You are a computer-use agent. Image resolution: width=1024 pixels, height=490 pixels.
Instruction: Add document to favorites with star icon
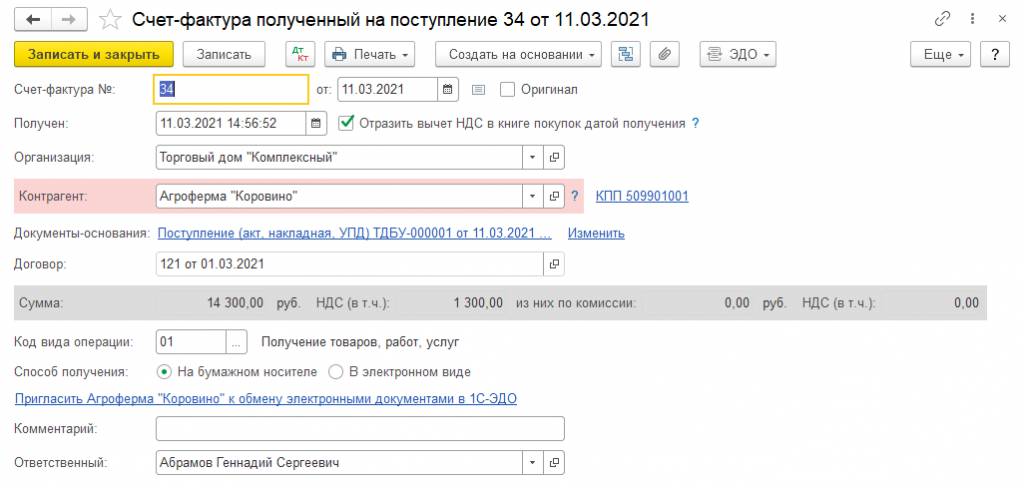(112, 19)
